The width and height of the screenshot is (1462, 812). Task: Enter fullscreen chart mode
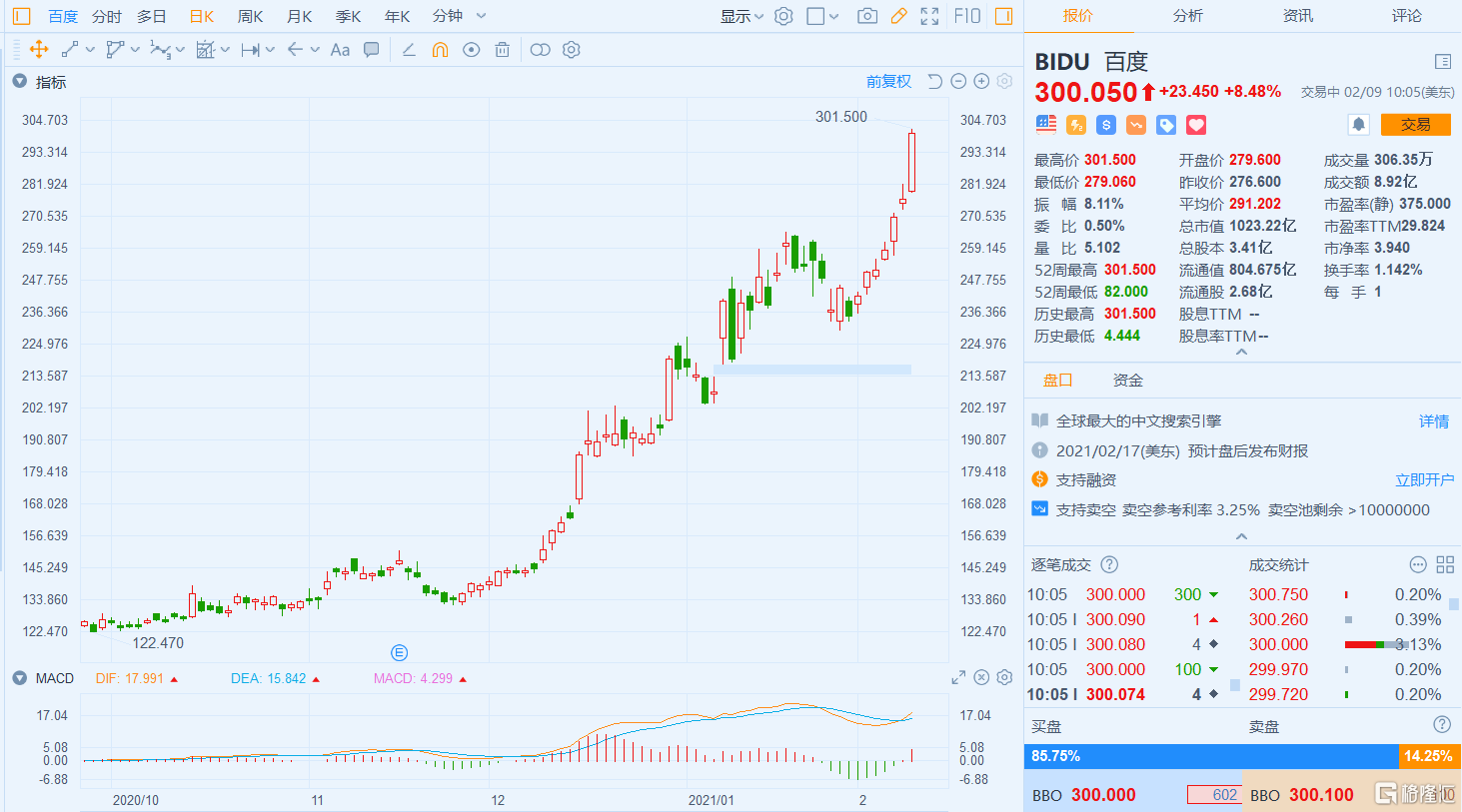pyautogui.click(x=929, y=16)
